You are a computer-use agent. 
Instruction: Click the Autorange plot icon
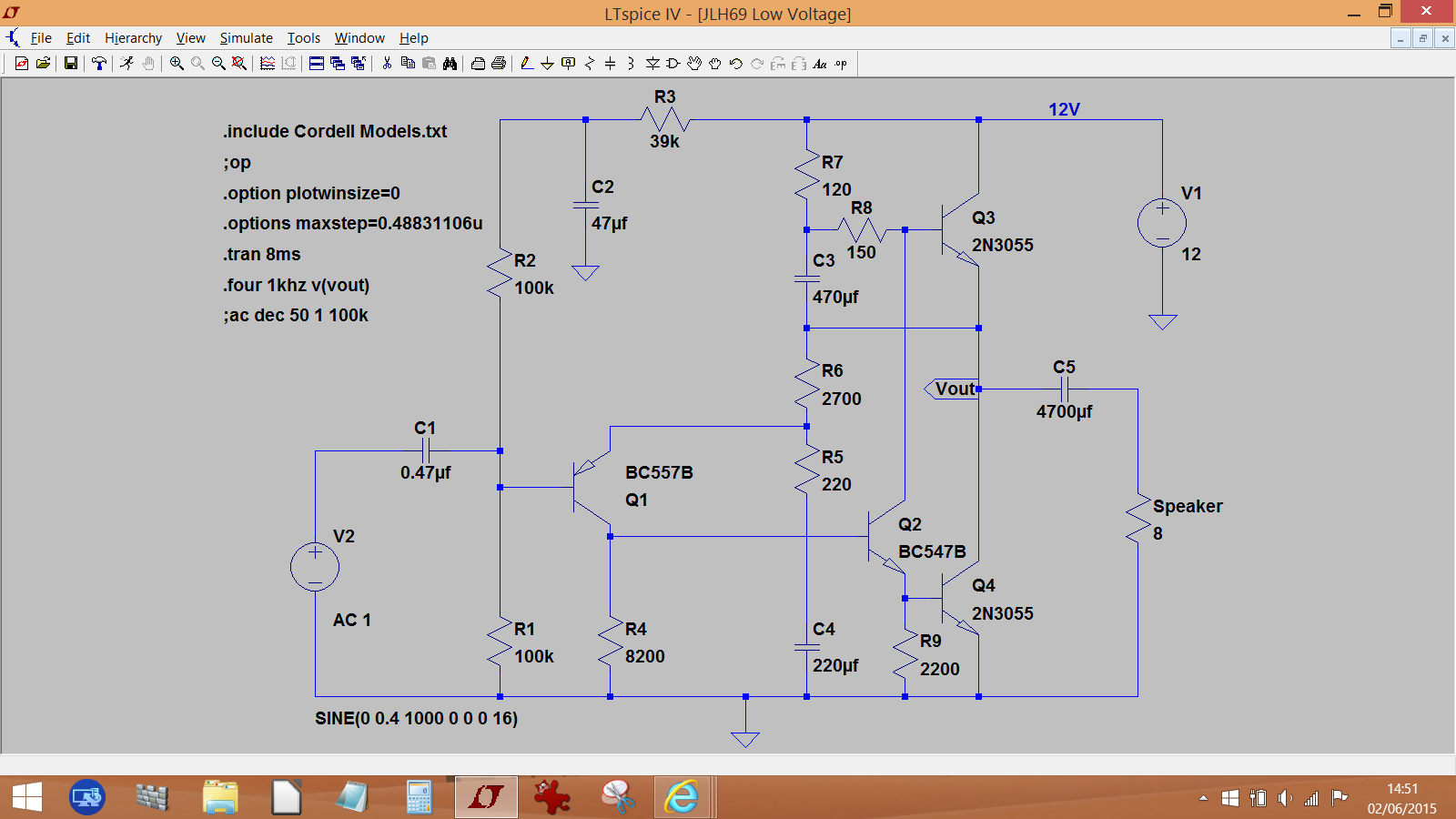268,64
